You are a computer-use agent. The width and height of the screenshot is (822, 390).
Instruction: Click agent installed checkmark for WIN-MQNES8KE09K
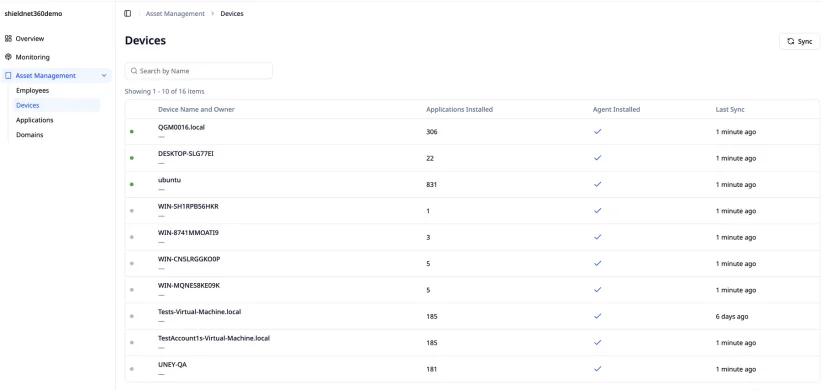click(x=597, y=290)
